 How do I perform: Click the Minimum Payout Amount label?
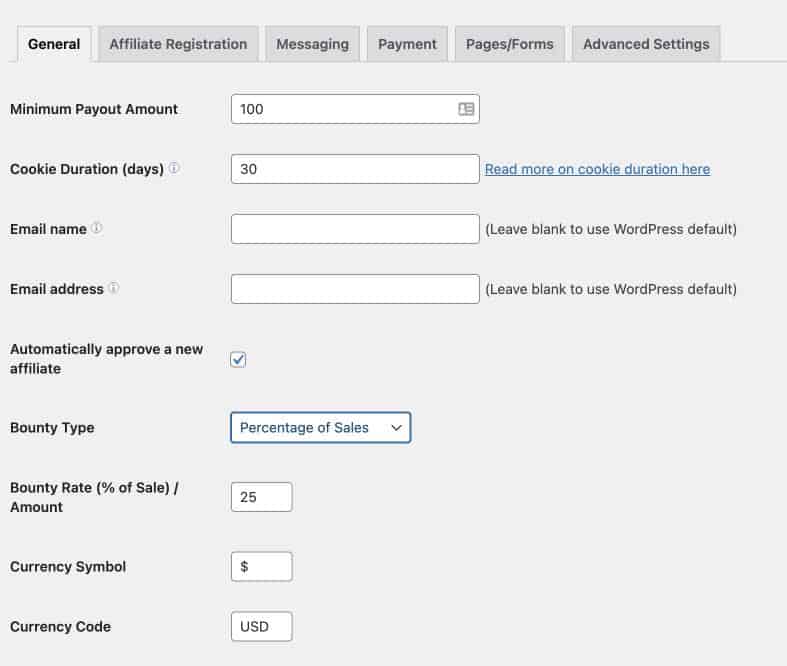click(x=94, y=109)
